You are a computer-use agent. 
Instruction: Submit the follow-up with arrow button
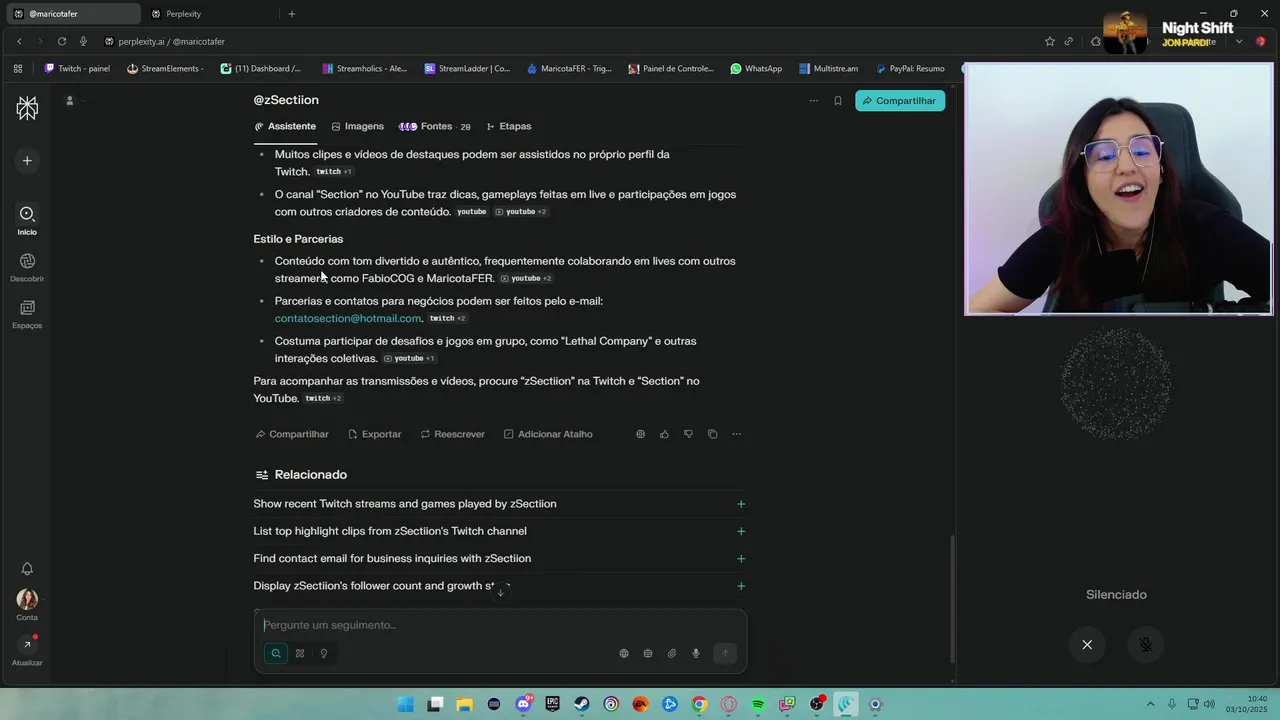coord(725,653)
